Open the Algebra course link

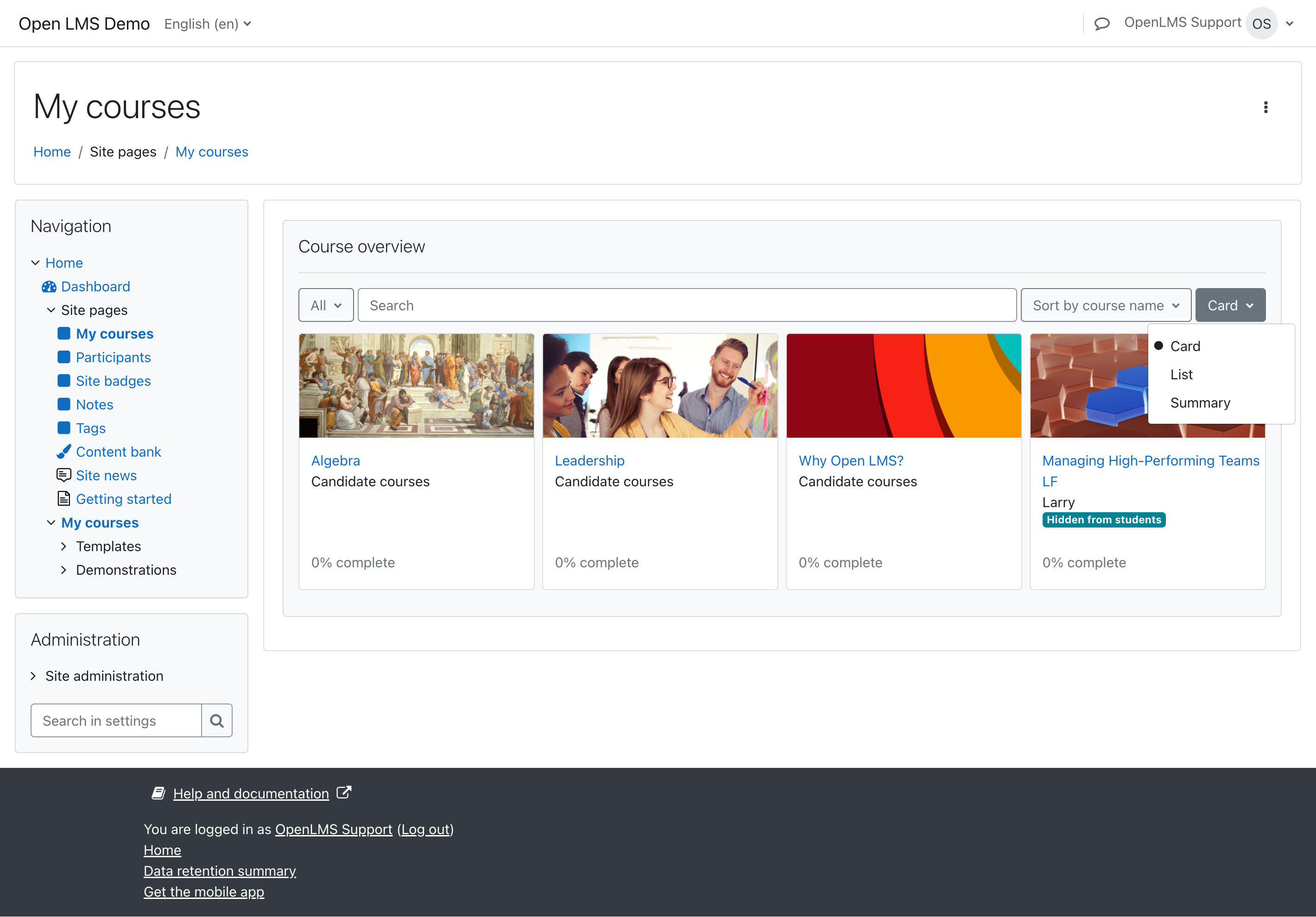[335, 460]
